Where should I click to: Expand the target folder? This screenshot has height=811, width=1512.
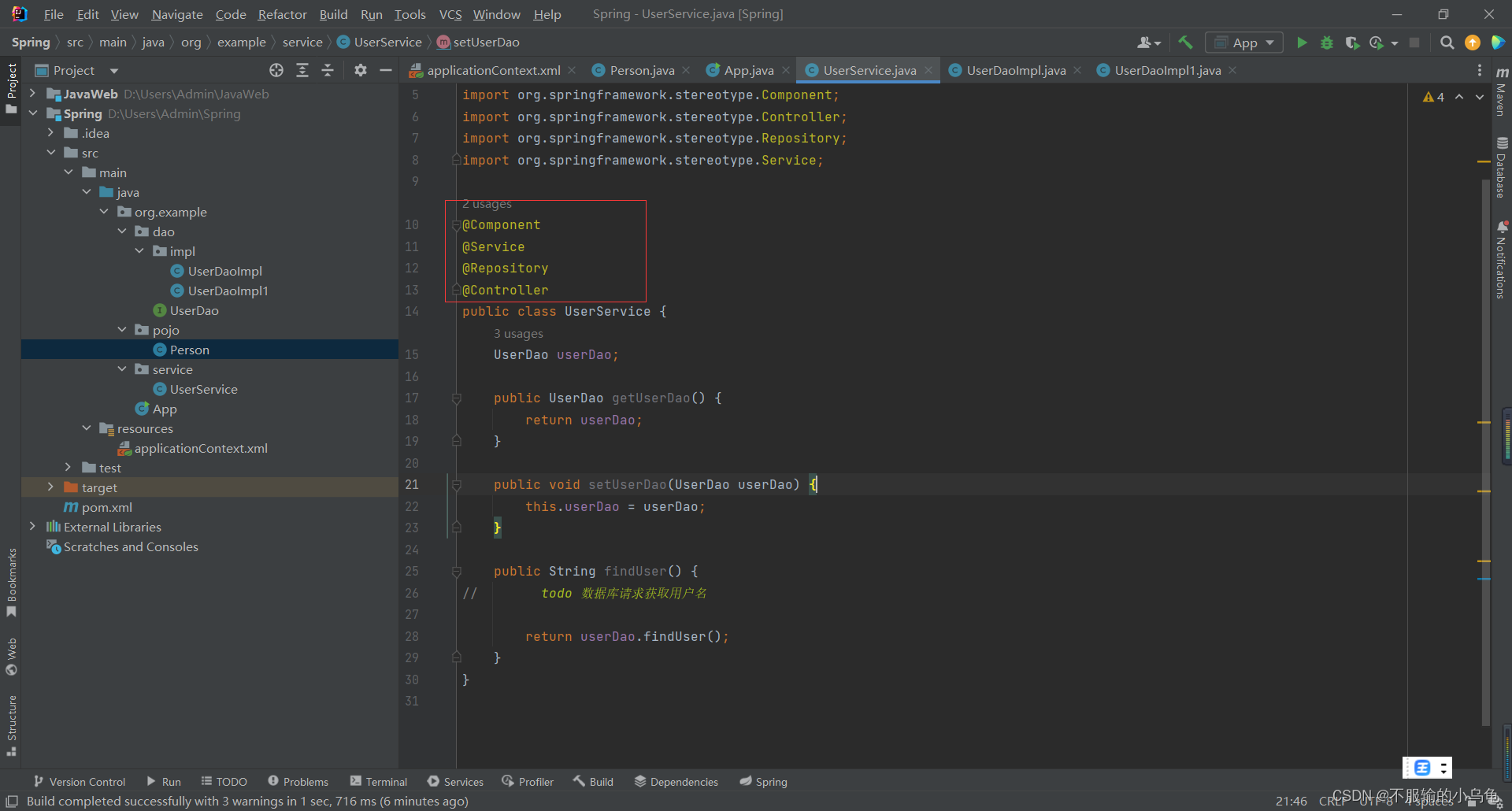tap(50, 487)
